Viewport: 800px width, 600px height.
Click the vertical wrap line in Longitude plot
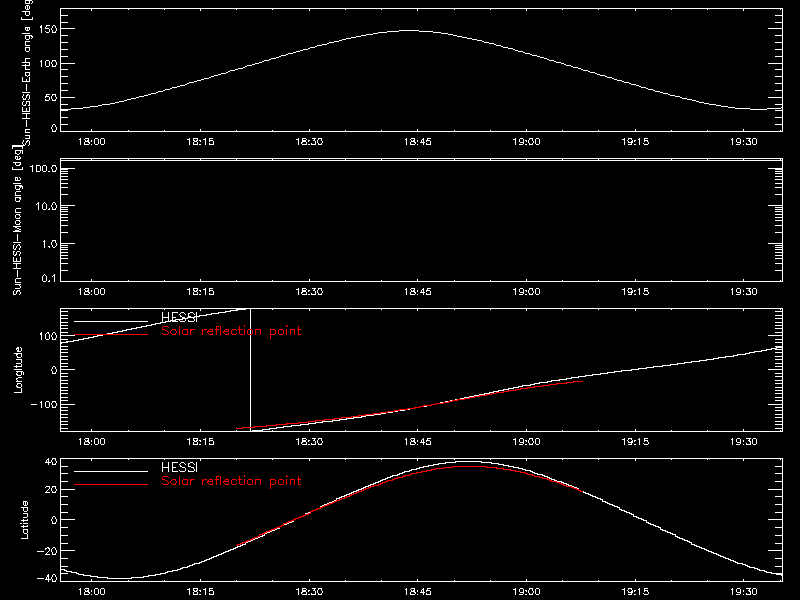(251, 370)
